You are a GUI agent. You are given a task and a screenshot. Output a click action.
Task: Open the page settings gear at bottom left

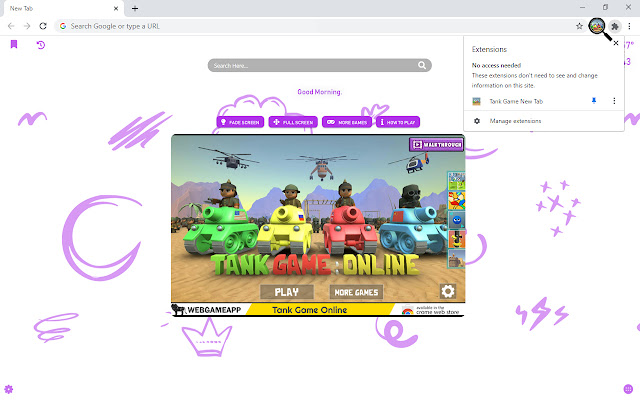click(9, 389)
